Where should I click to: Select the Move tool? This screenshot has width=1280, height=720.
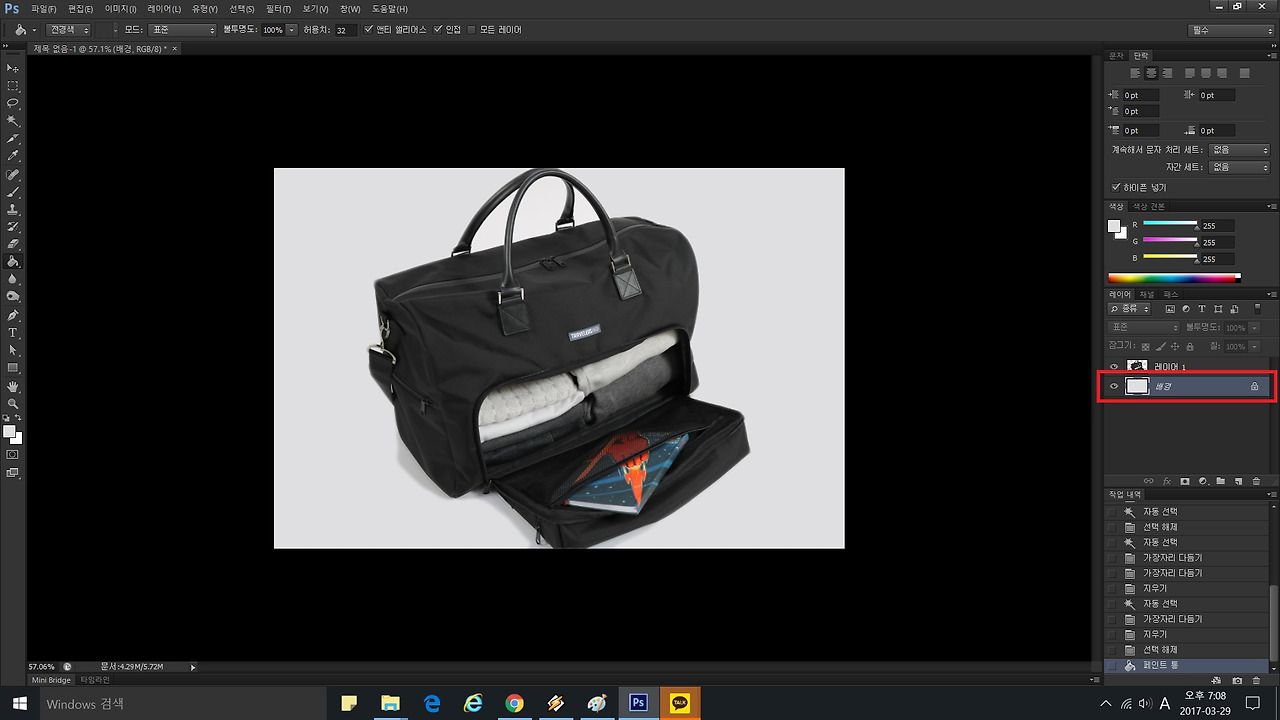(x=13, y=68)
